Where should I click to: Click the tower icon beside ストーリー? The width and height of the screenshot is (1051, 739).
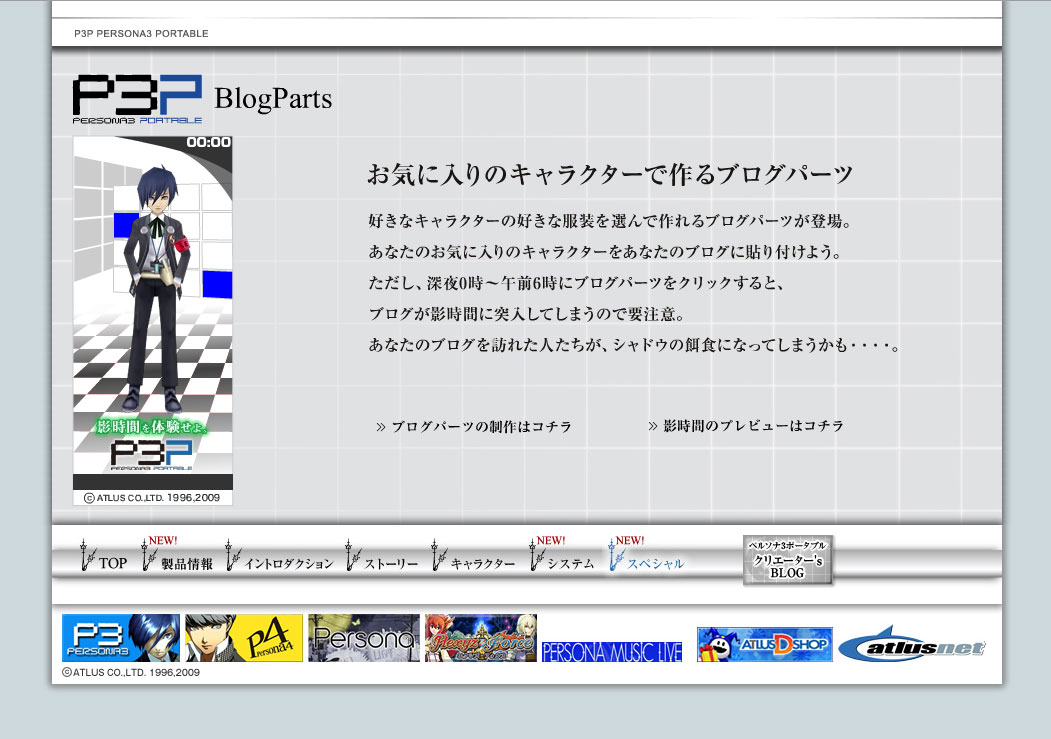[352, 555]
